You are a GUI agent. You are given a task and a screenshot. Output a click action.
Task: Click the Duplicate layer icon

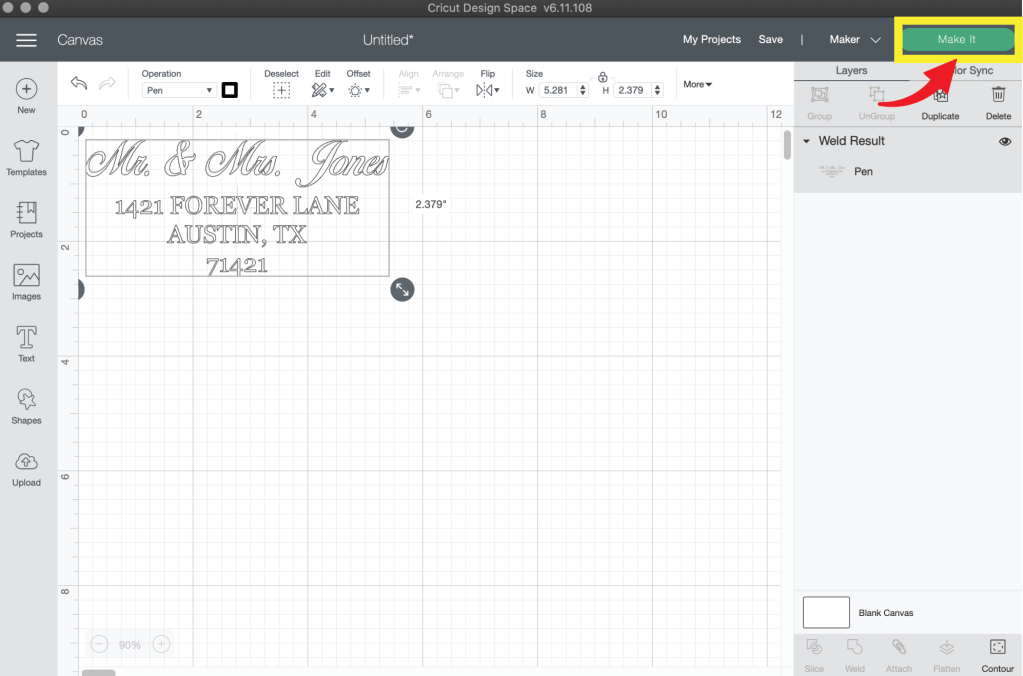click(x=940, y=96)
